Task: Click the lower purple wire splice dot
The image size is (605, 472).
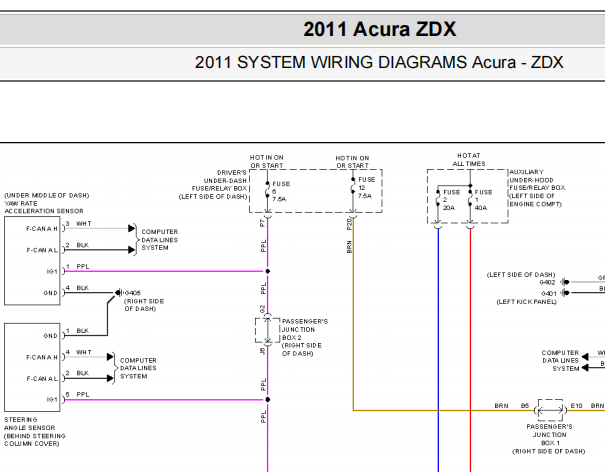Action: tap(267, 399)
